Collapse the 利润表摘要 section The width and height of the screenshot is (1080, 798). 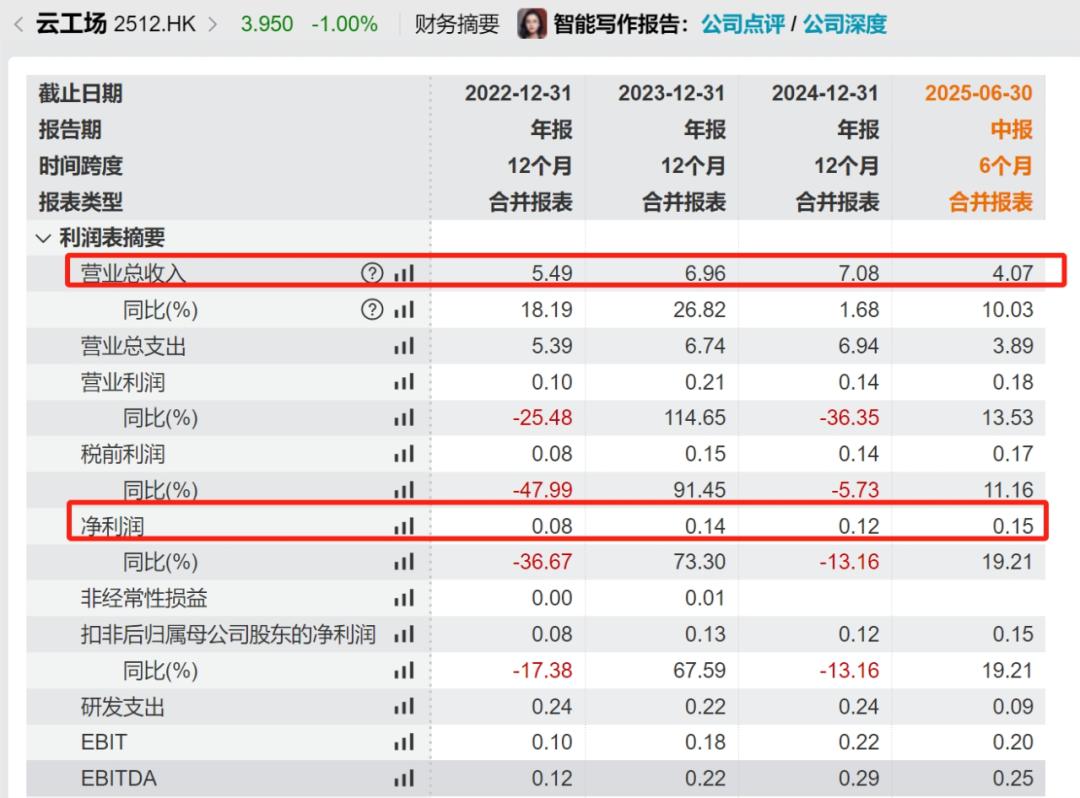pyautogui.click(x=43, y=238)
